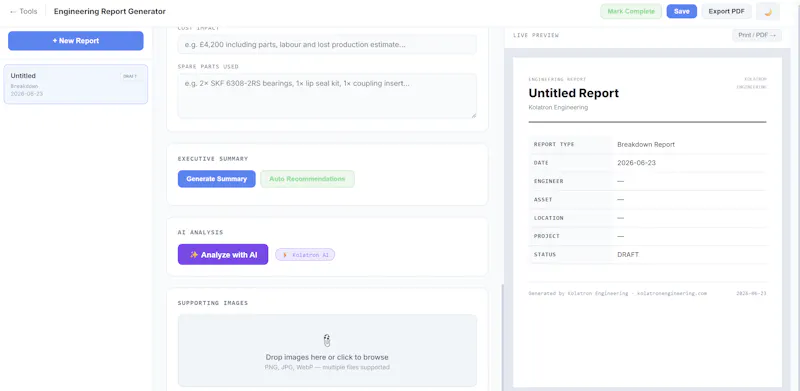Click the DRAFT status value in preview
Image resolution: width=800 pixels, height=391 pixels.
pyautogui.click(x=628, y=255)
